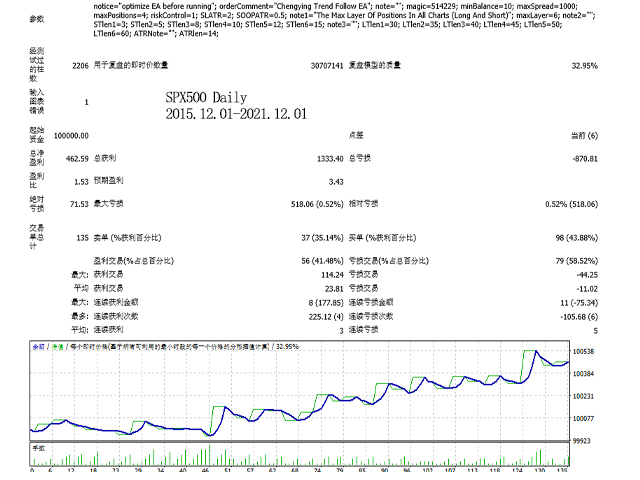Click the "SPX500 Daily" title text

coord(206,98)
